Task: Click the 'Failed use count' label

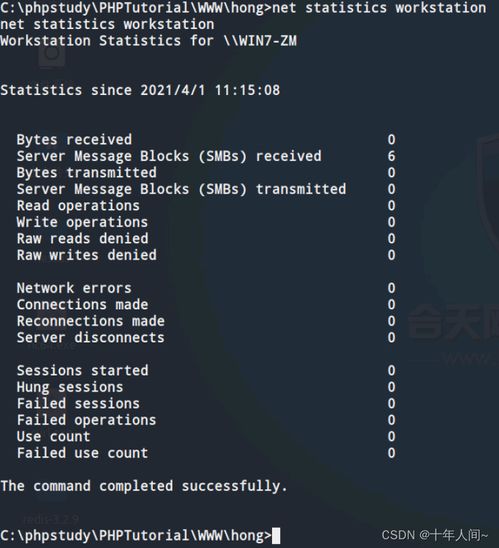Action: point(82,453)
